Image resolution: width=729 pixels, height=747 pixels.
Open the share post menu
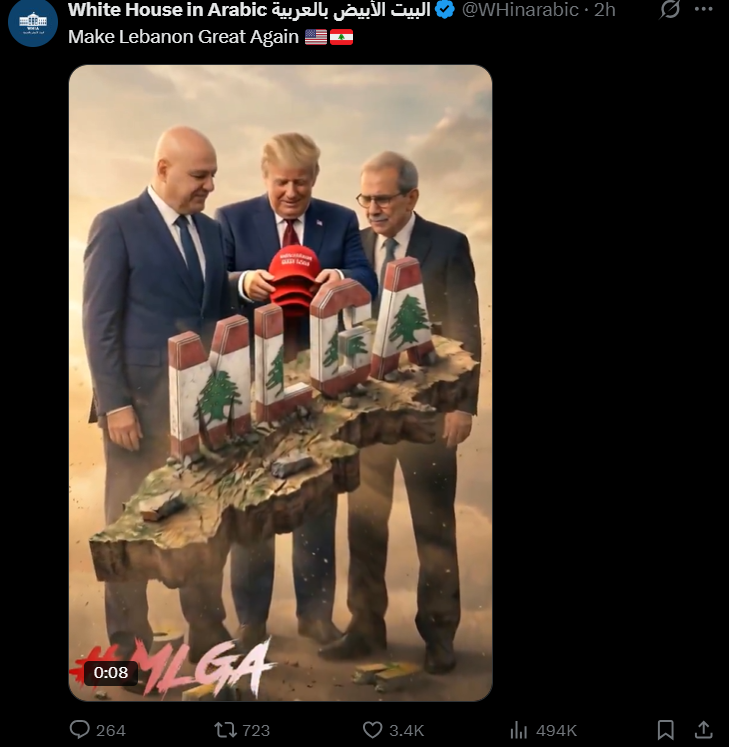tap(703, 729)
